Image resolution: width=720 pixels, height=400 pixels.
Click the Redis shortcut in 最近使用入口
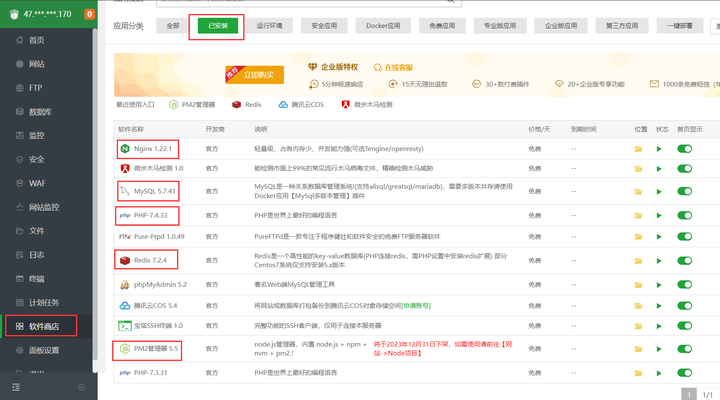251,103
